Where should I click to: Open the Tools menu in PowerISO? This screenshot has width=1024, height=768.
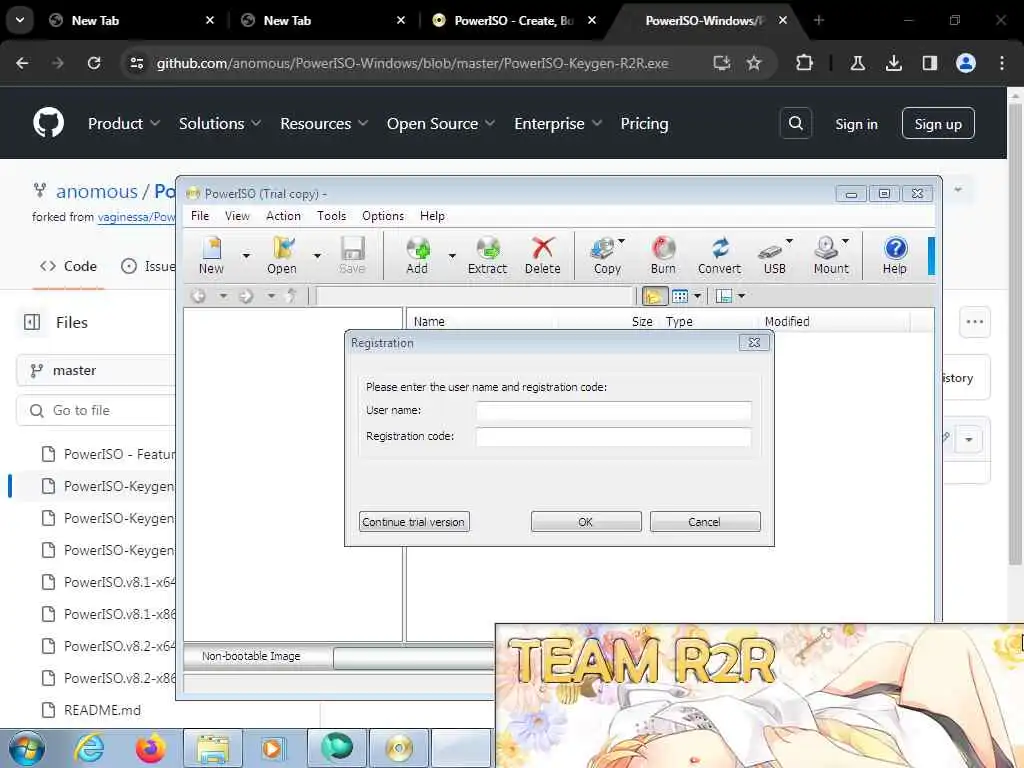click(332, 216)
